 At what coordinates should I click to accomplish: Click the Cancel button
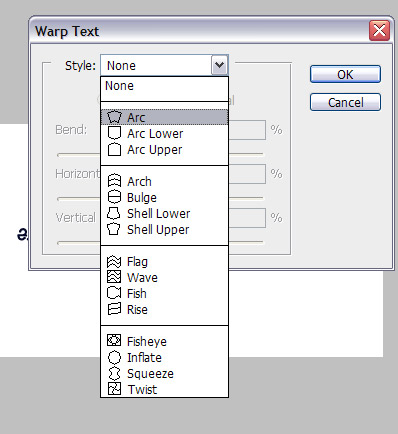(345, 102)
